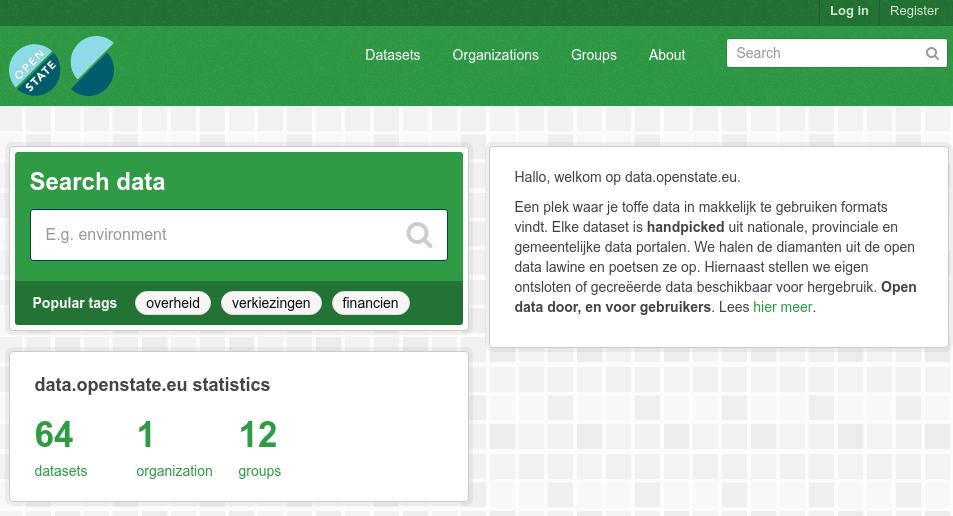
Task: Click the magnifier icon in header search
Action: click(x=932, y=54)
